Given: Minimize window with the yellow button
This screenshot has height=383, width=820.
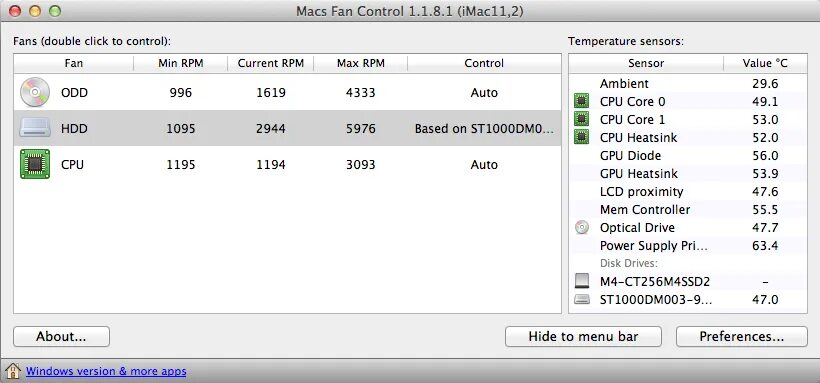Looking at the screenshot, I should coord(35,10).
